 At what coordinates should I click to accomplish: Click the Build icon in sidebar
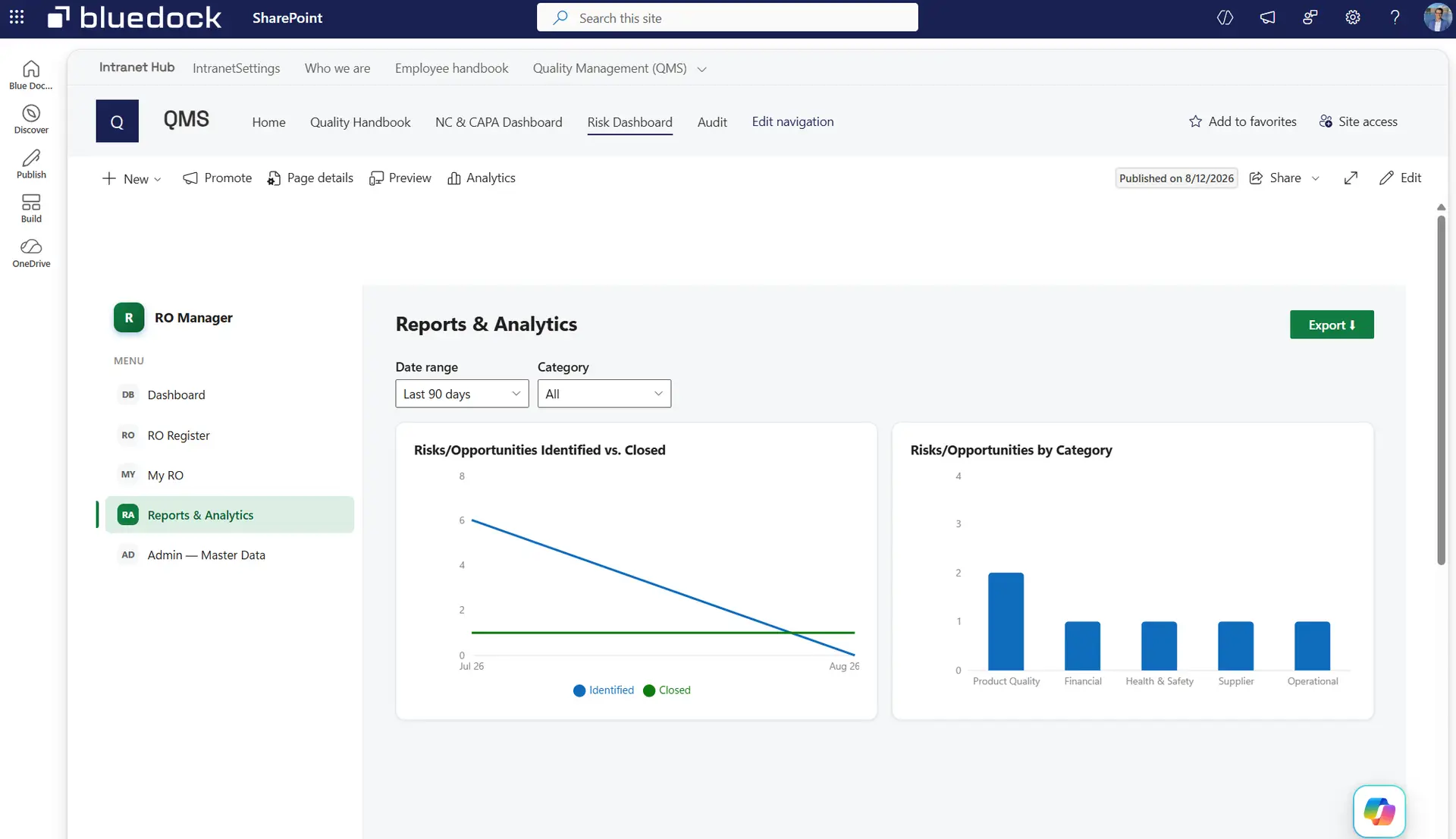(31, 209)
